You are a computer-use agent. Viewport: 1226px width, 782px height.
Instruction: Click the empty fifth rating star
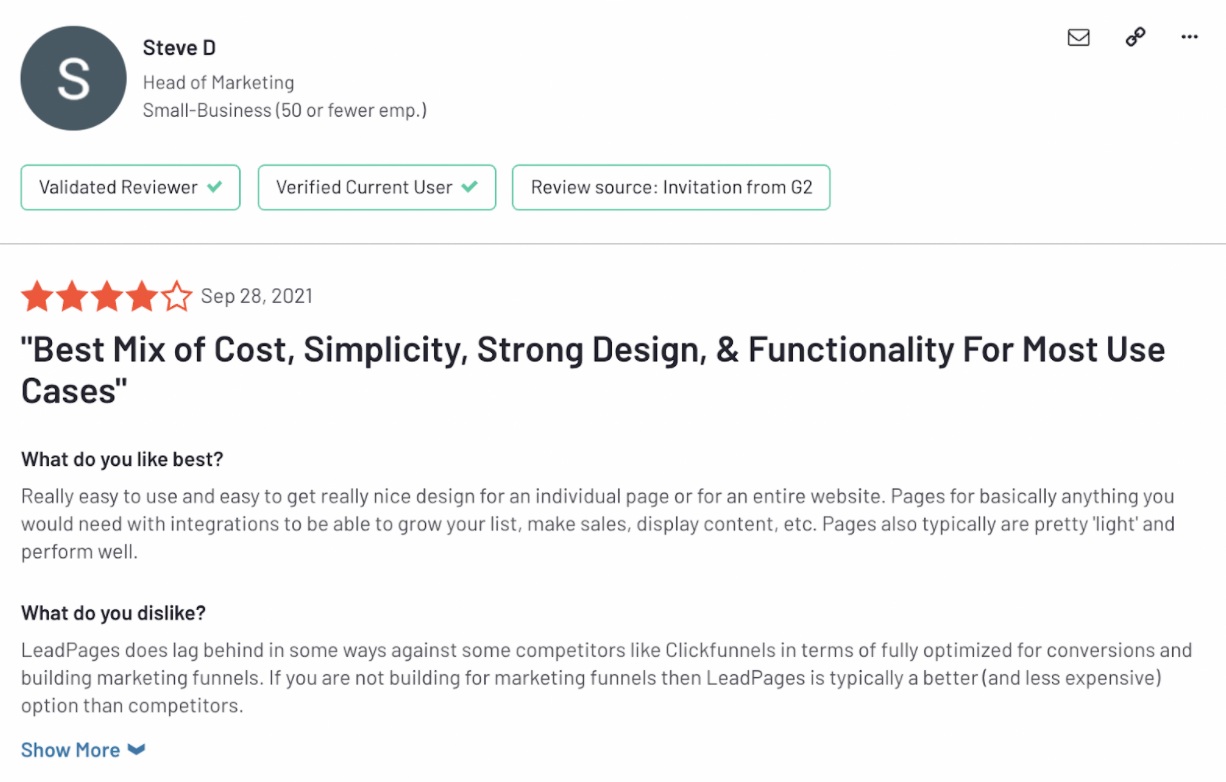pos(177,296)
